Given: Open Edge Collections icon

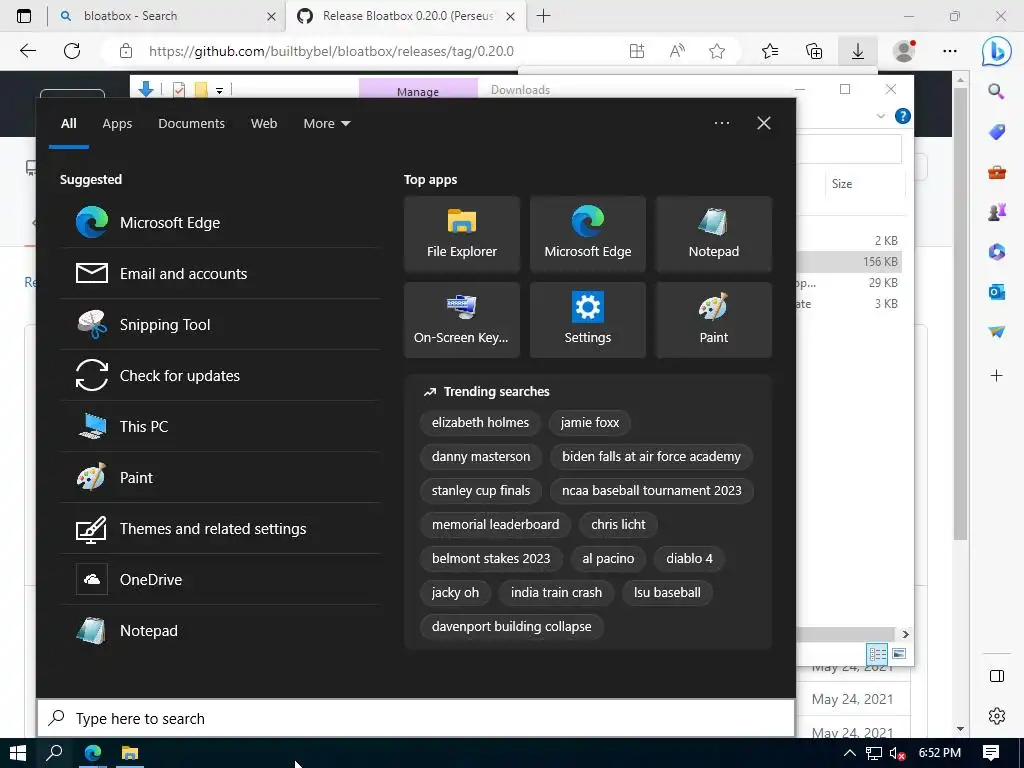Looking at the screenshot, I should click(x=814, y=51).
